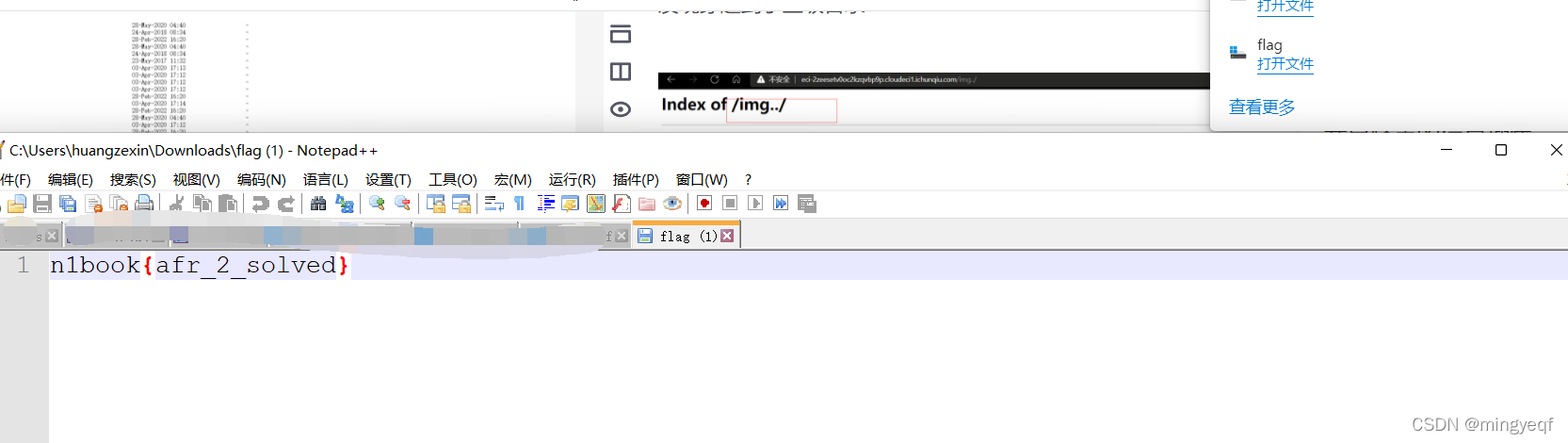Screen dimensions: 1568x443
Task: Open the 运行(R) menu
Action: (x=573, y=179)
